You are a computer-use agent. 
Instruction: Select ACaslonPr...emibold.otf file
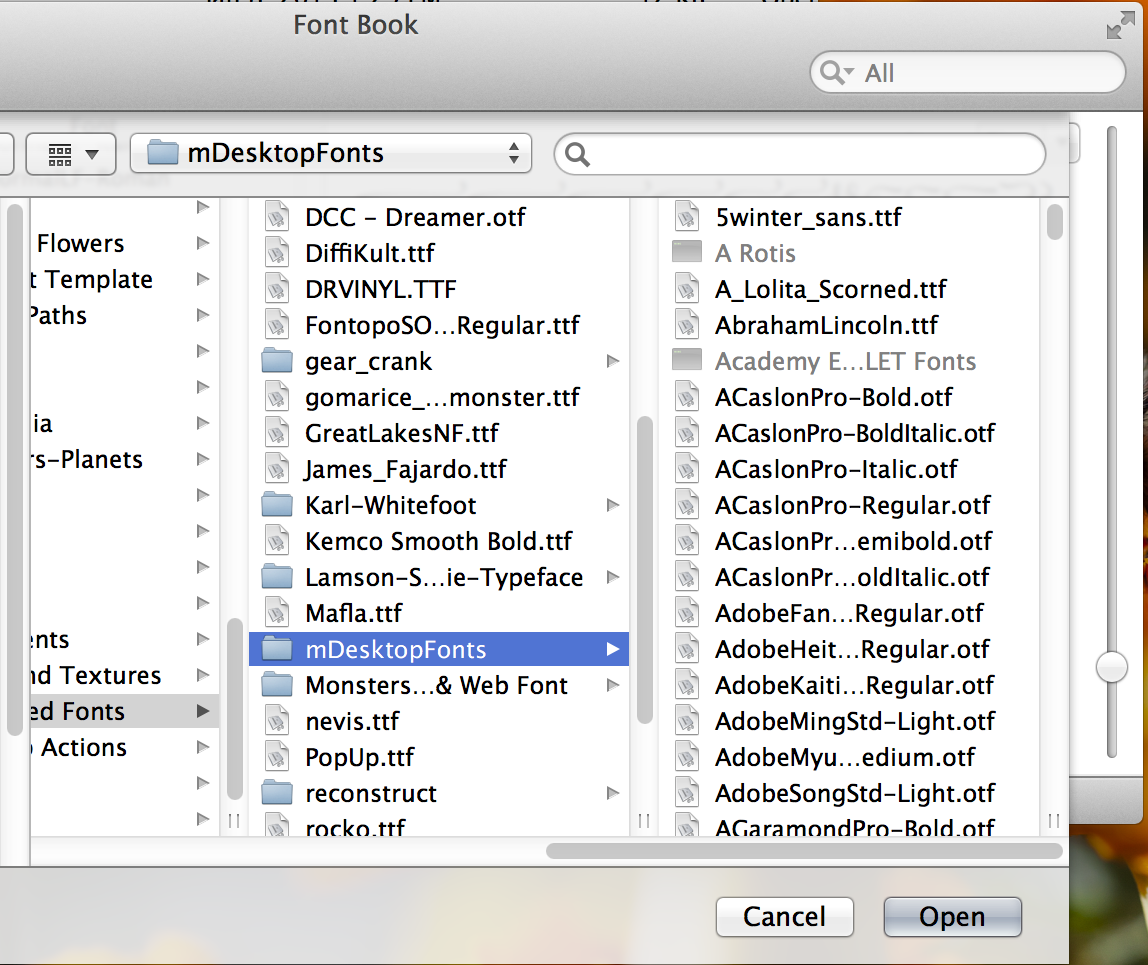pos(849,541)
